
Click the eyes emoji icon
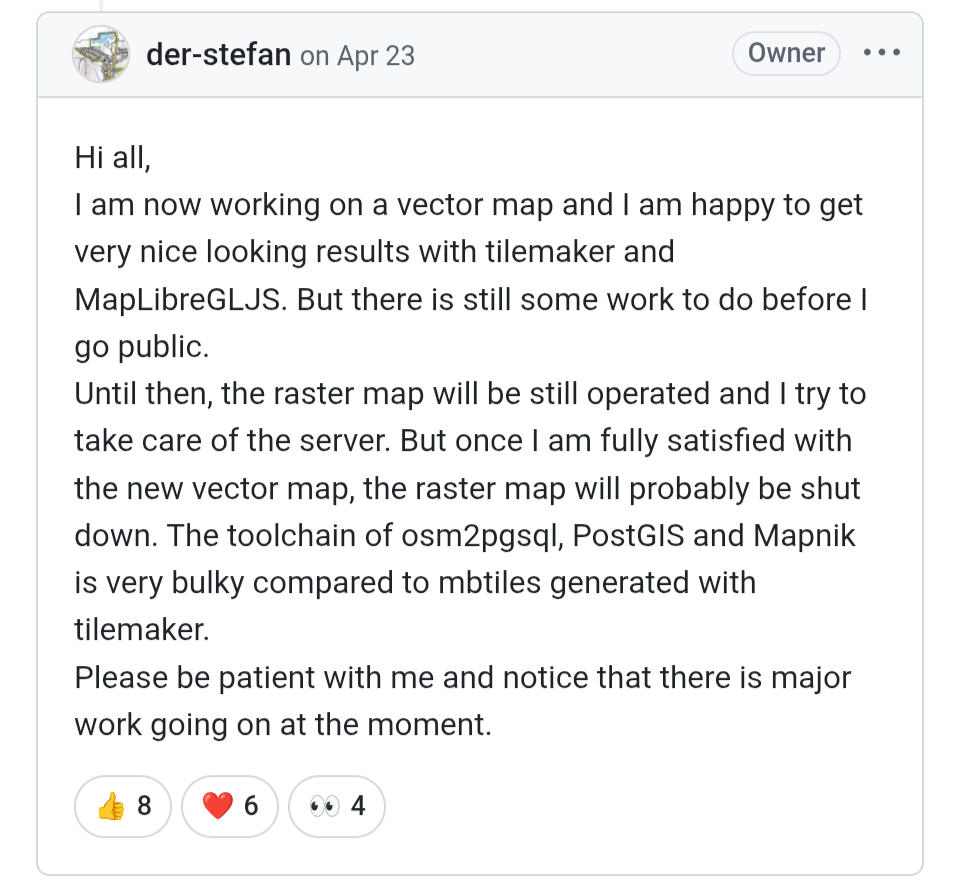[x=324, y=806]
